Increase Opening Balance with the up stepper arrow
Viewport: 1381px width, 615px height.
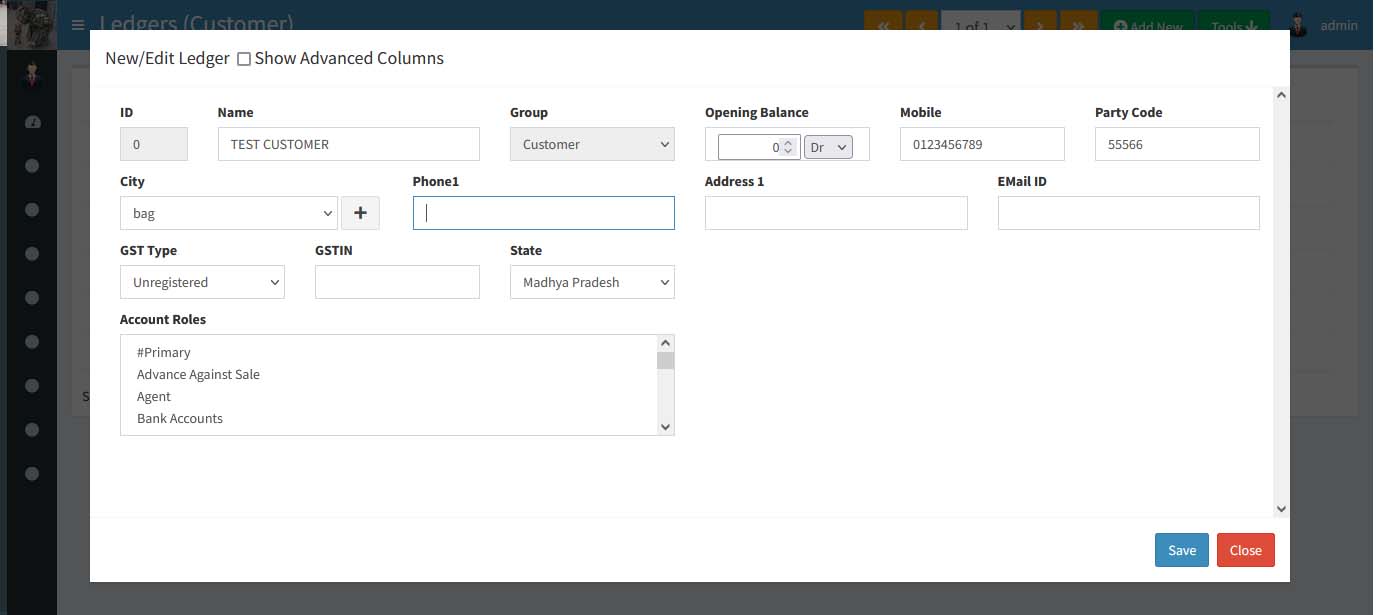[x=789, y=142]
